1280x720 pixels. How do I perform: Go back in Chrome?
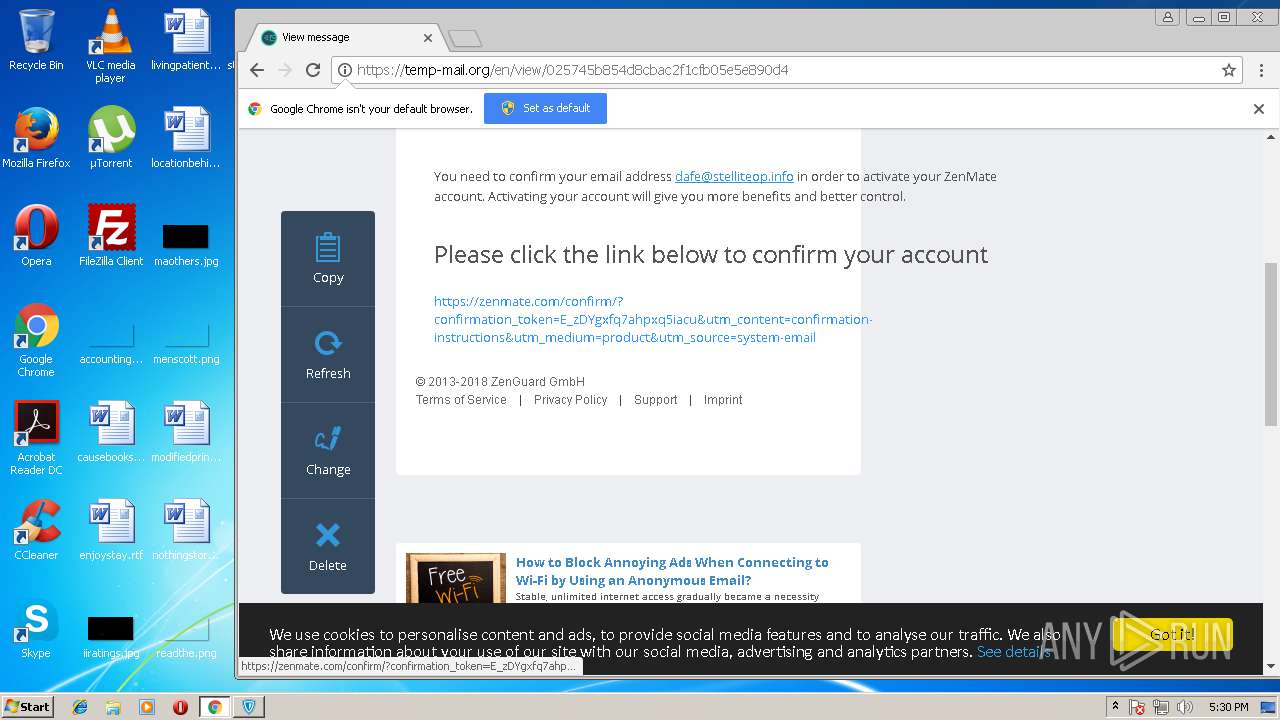[x=257, y=70]
